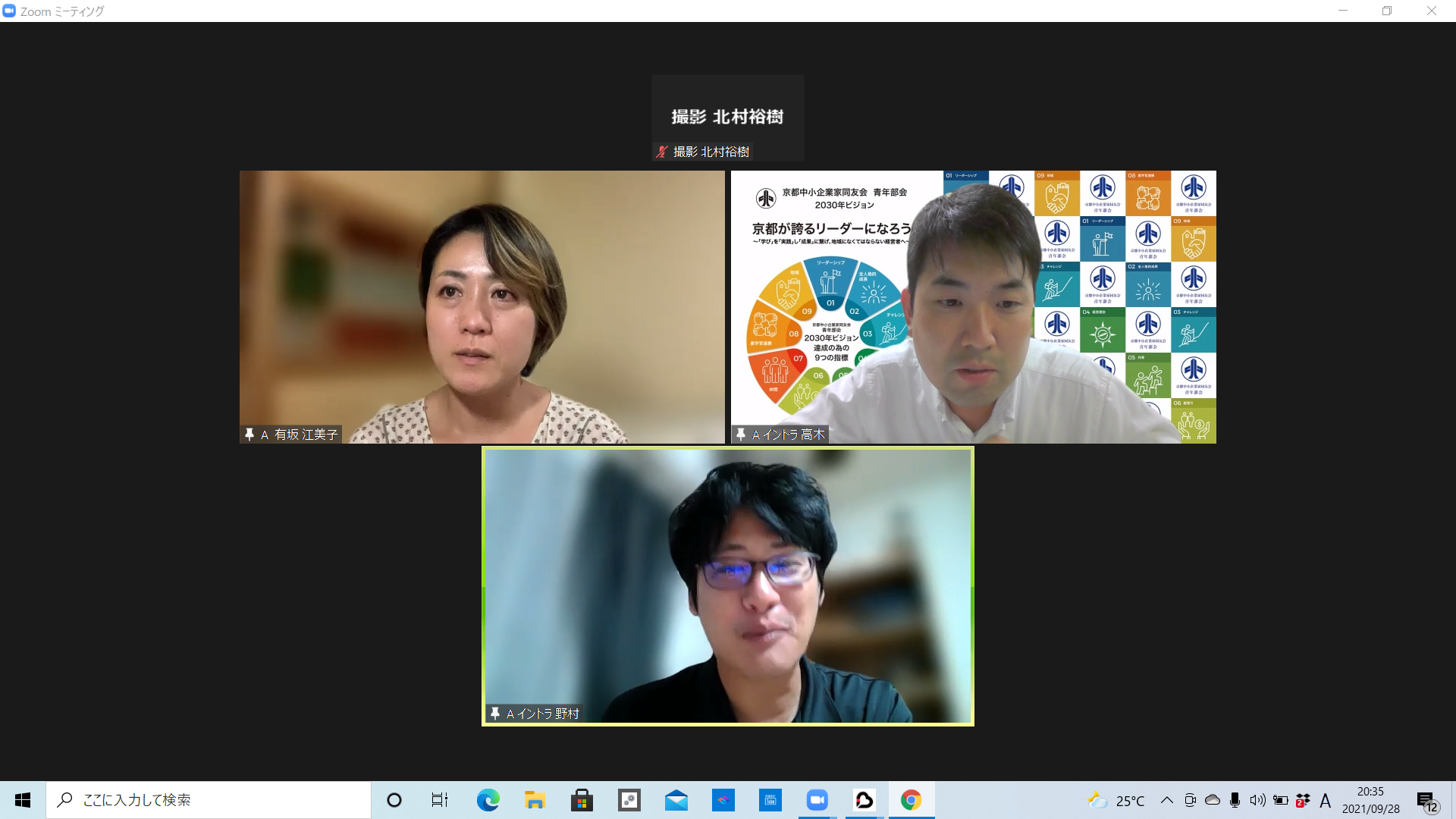This screenshot has width=1456, height=819.
Task: Click the Meet Now tray icon
Action: click(x=1190, y=800)
